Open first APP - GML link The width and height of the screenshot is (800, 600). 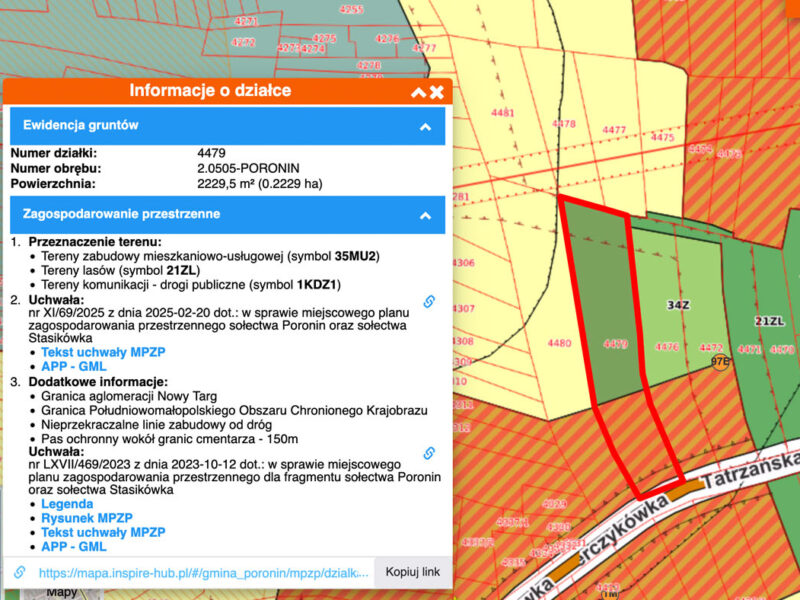74,366
